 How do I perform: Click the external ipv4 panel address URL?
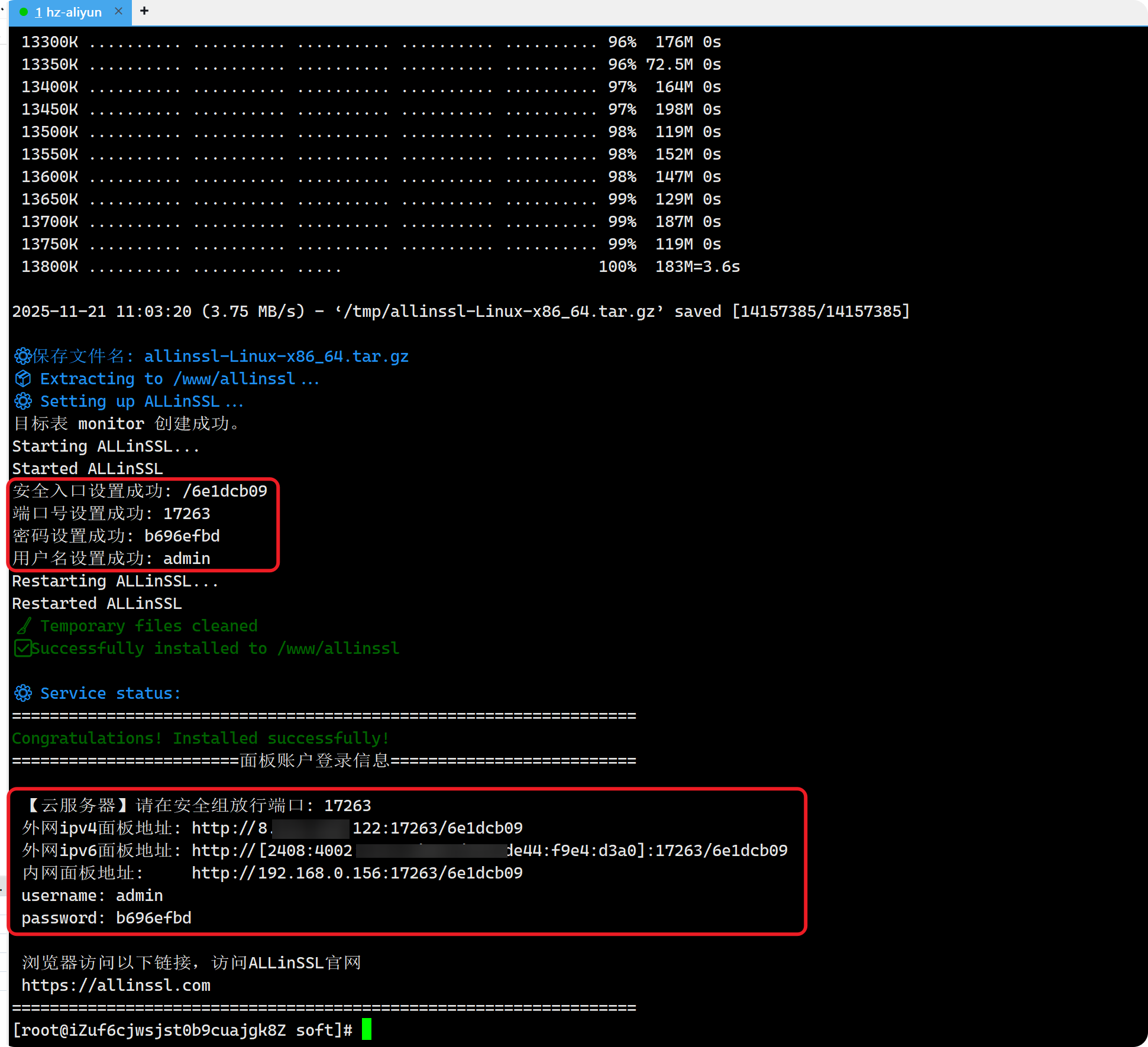(x=357, y=828)
